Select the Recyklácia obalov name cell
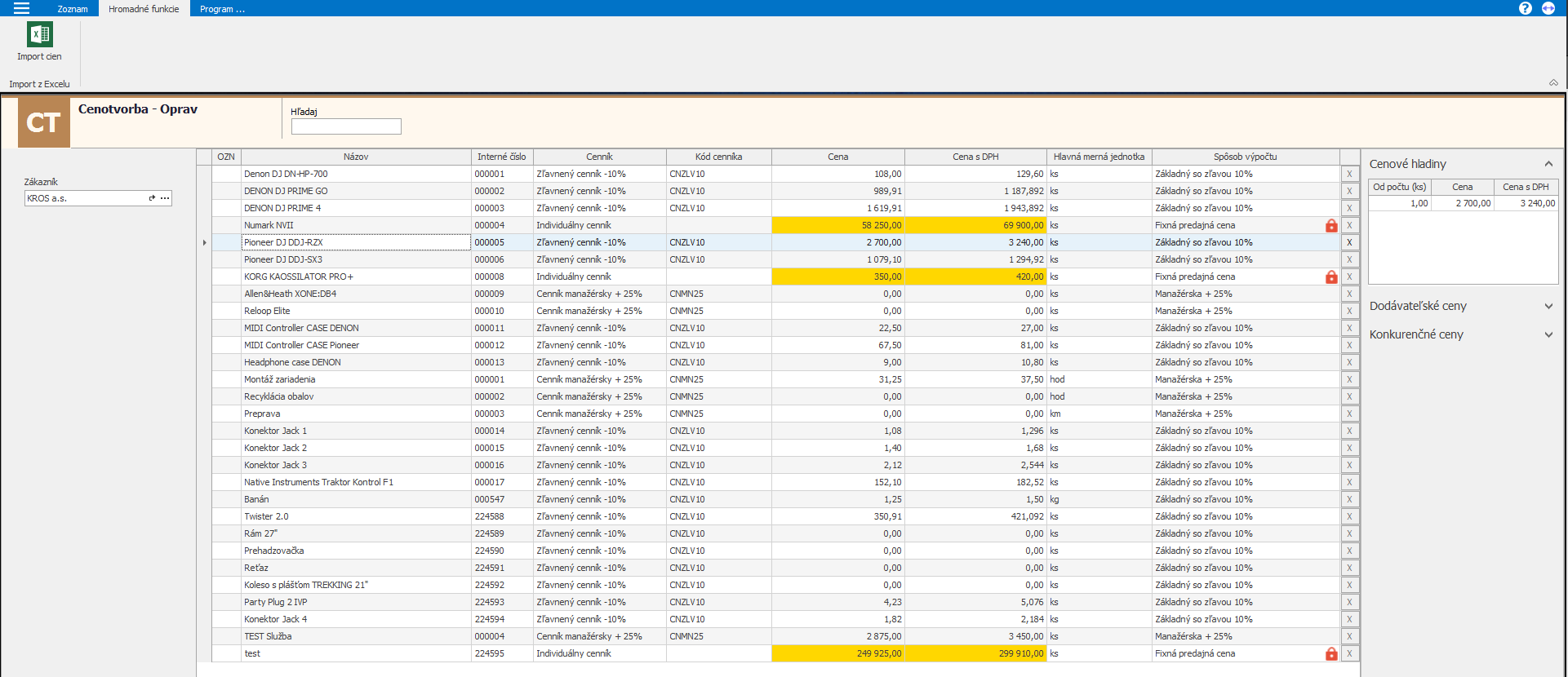The image size is (1568, 677). point(356,396)
